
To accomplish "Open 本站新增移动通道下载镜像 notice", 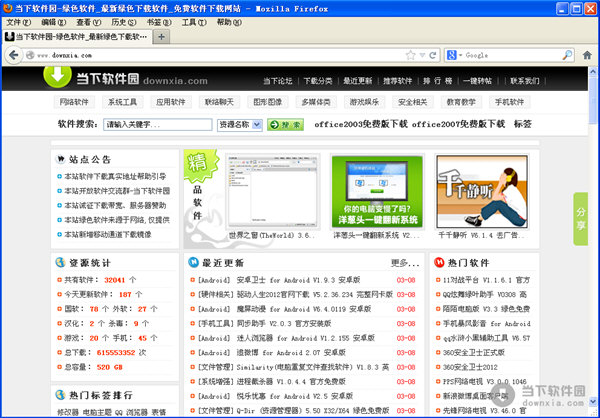I will (108, 234).
